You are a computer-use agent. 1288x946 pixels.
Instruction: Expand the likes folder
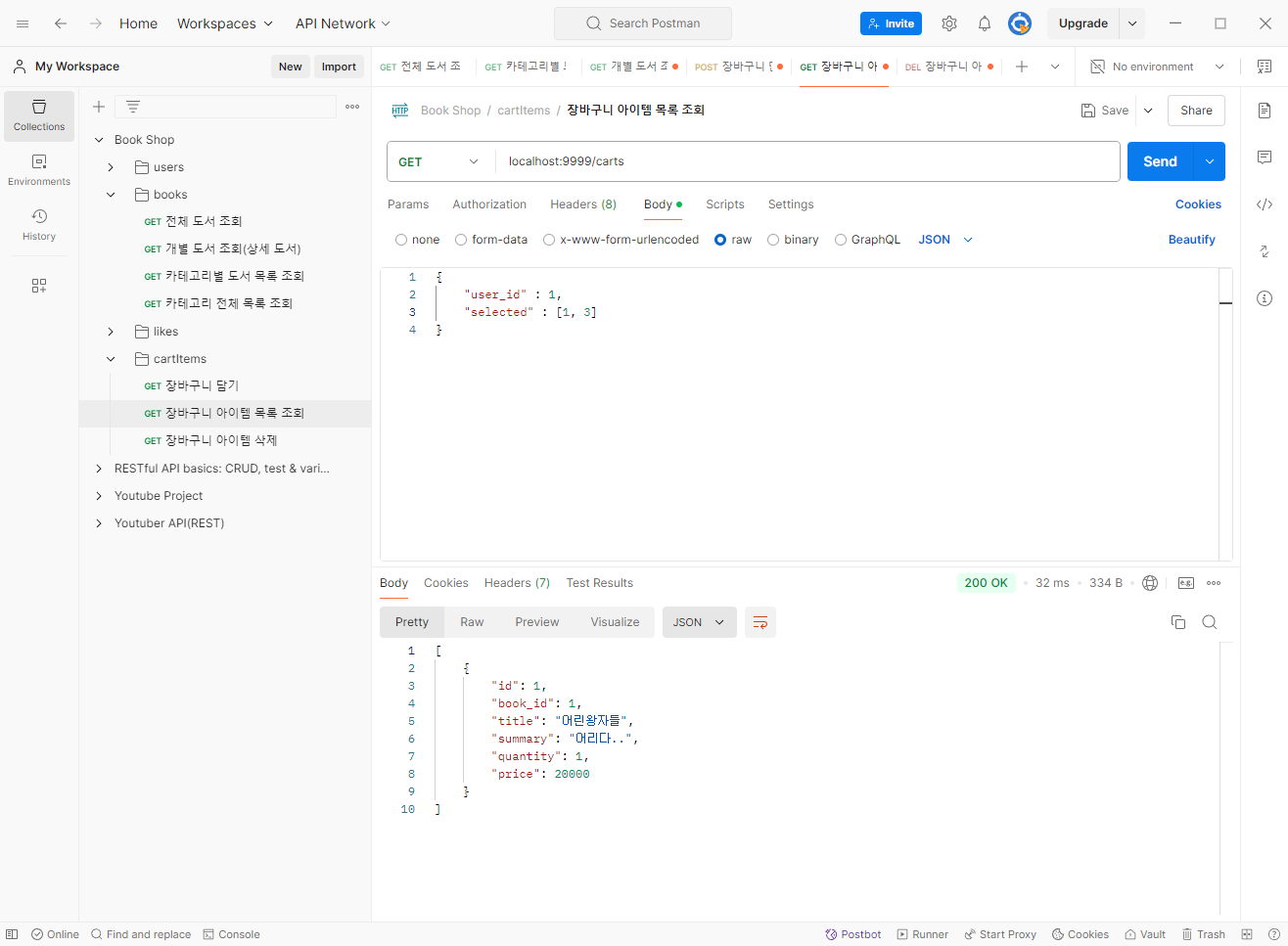click(111, 332)
